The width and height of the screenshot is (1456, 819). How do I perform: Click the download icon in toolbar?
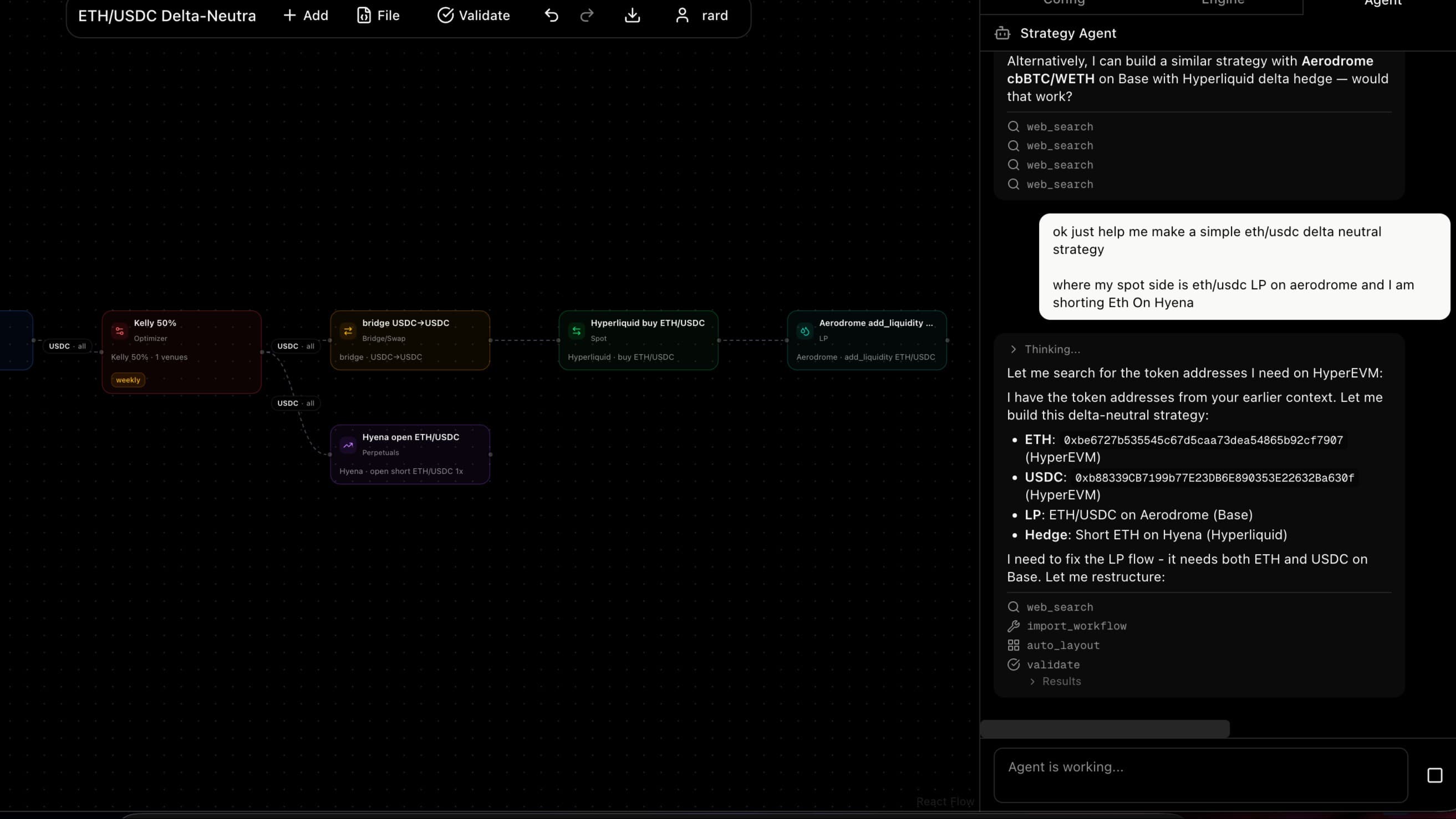tap(632, 16)
